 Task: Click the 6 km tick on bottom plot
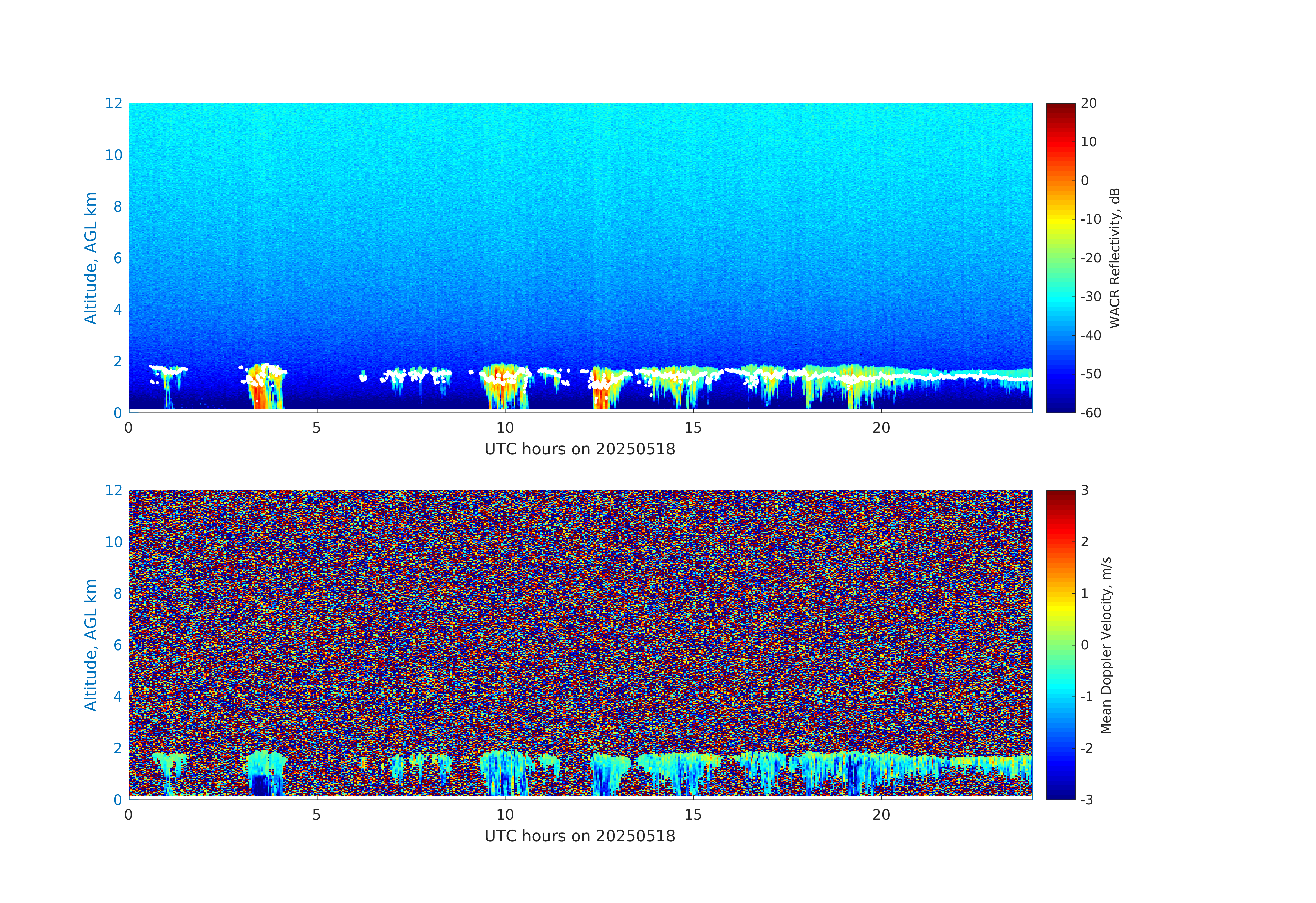pyautogui.click(x=117, y=645)
